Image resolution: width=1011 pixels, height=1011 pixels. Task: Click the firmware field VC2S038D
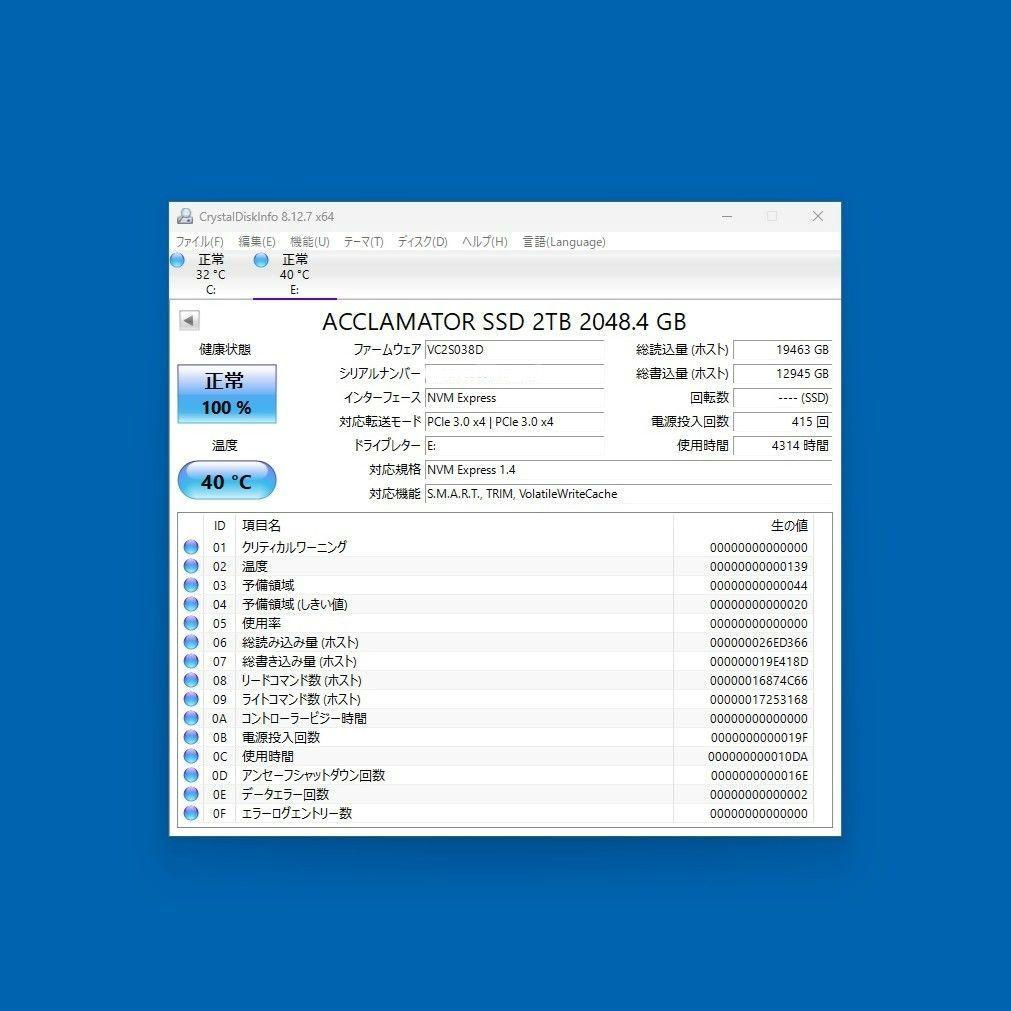point(515,349)
